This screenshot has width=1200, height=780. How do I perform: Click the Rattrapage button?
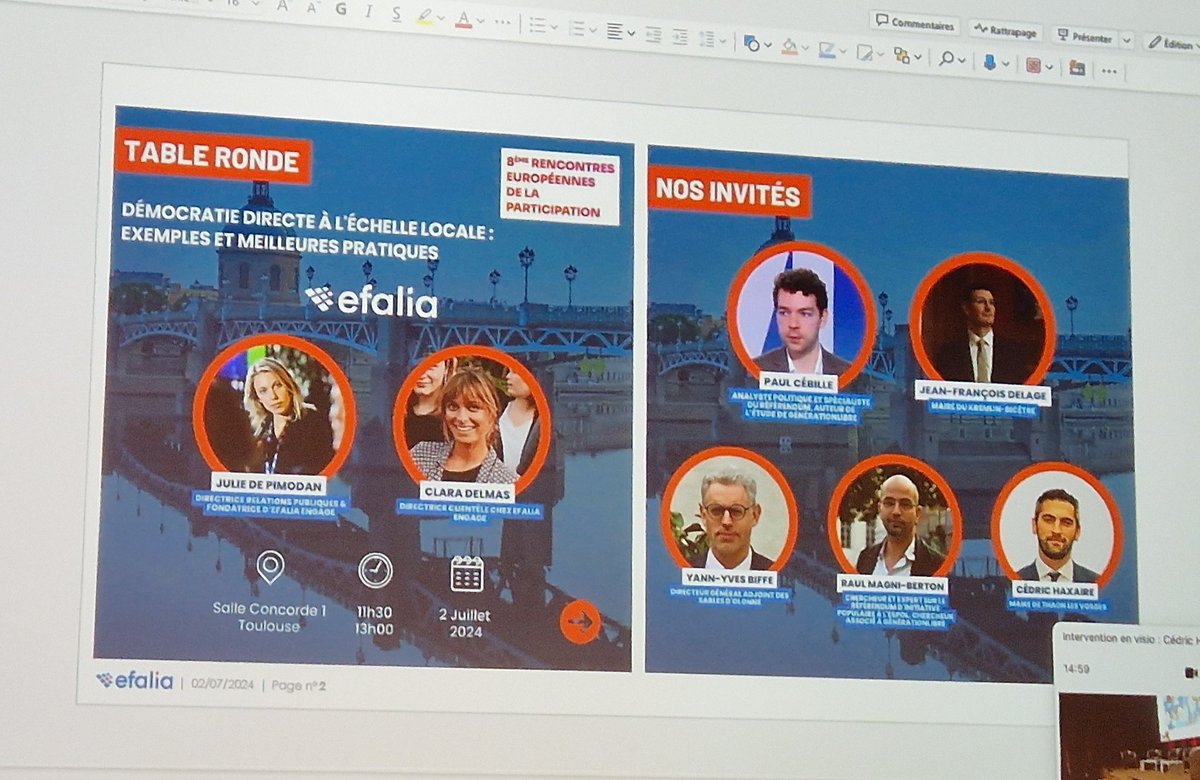click(1005, 31)
